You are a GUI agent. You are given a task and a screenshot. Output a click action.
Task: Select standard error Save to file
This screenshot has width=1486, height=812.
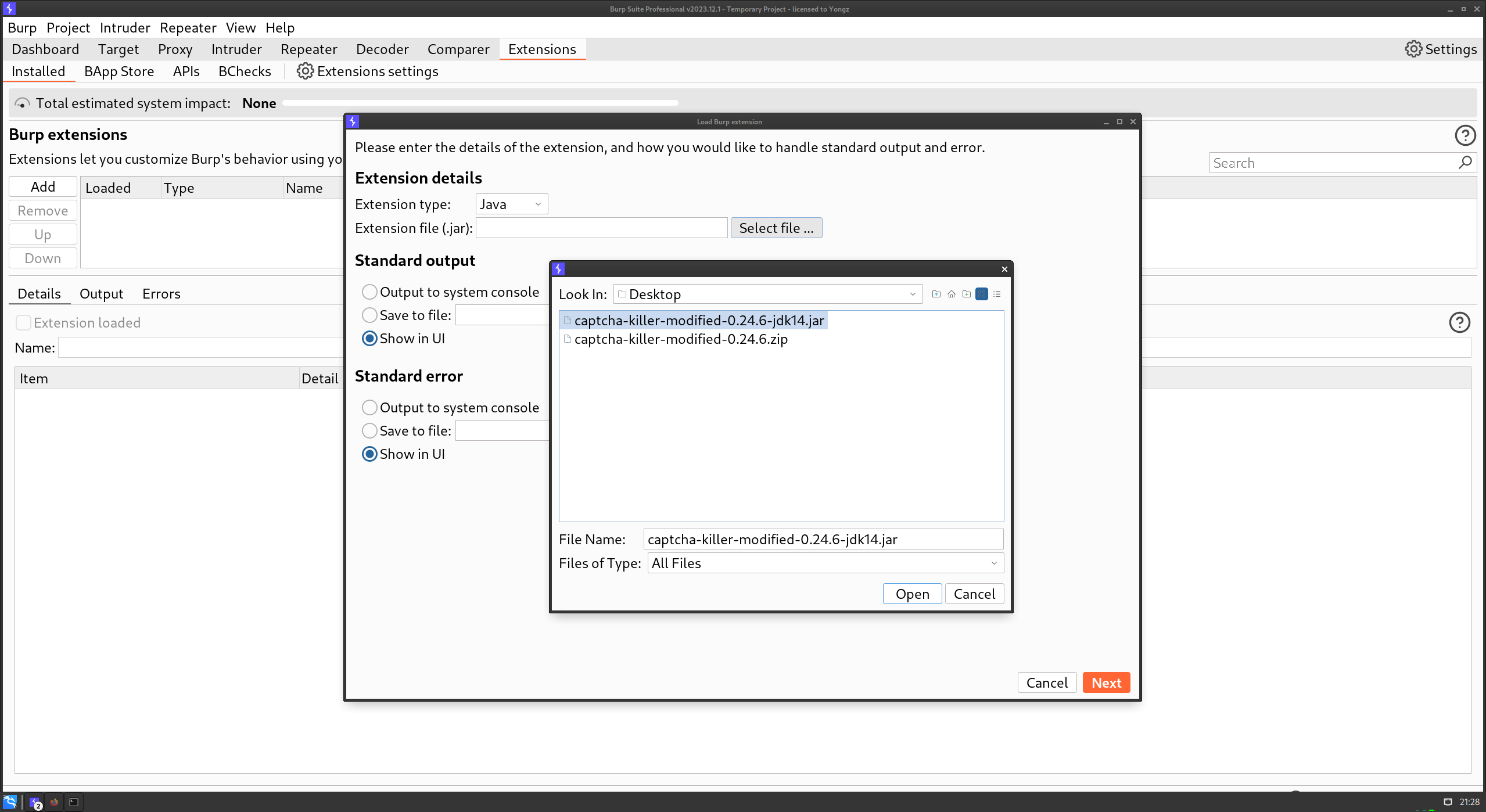click(x=369, y=430)
